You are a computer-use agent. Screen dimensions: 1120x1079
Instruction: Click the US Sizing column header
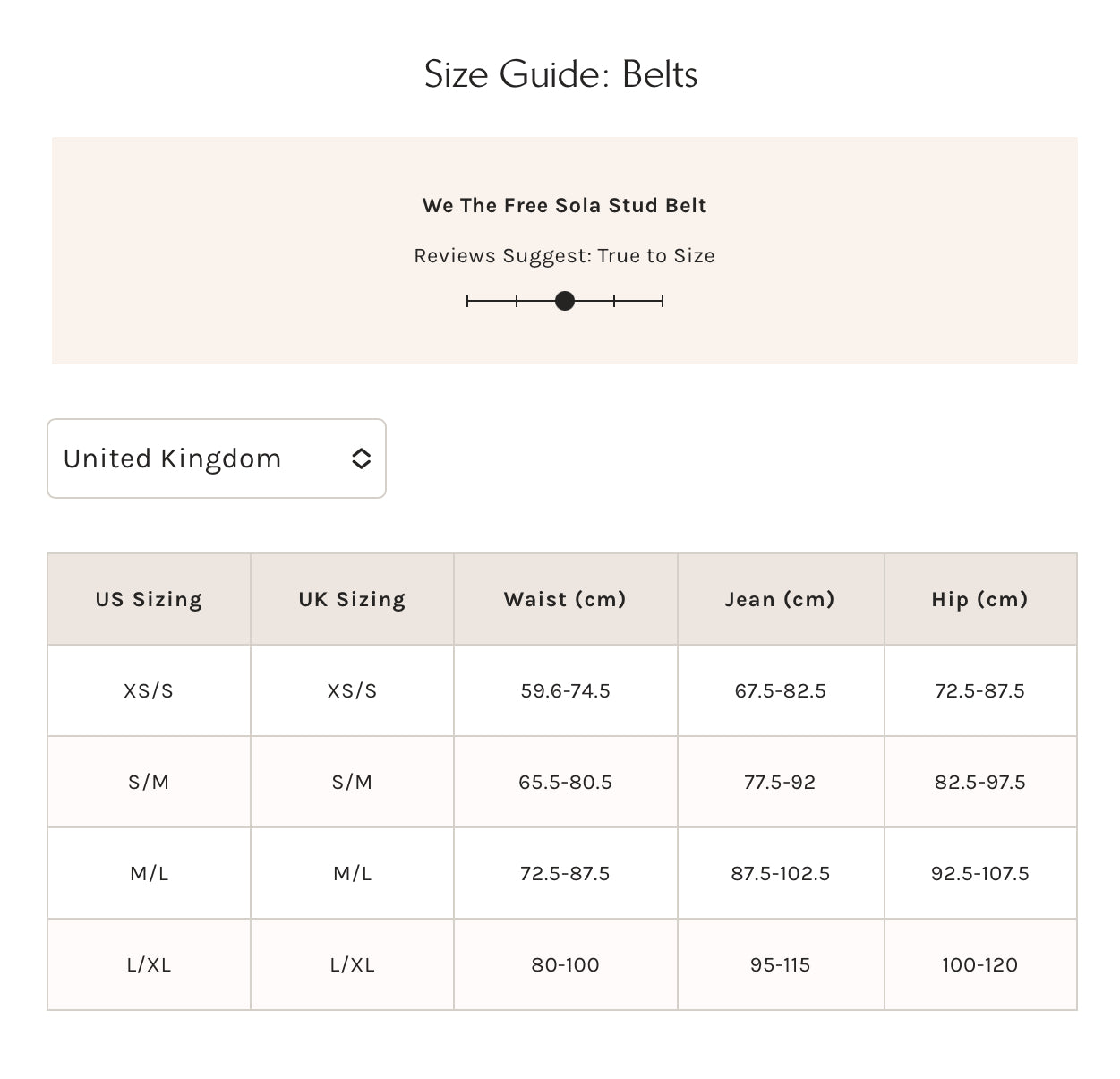click(x=149, y=599)
